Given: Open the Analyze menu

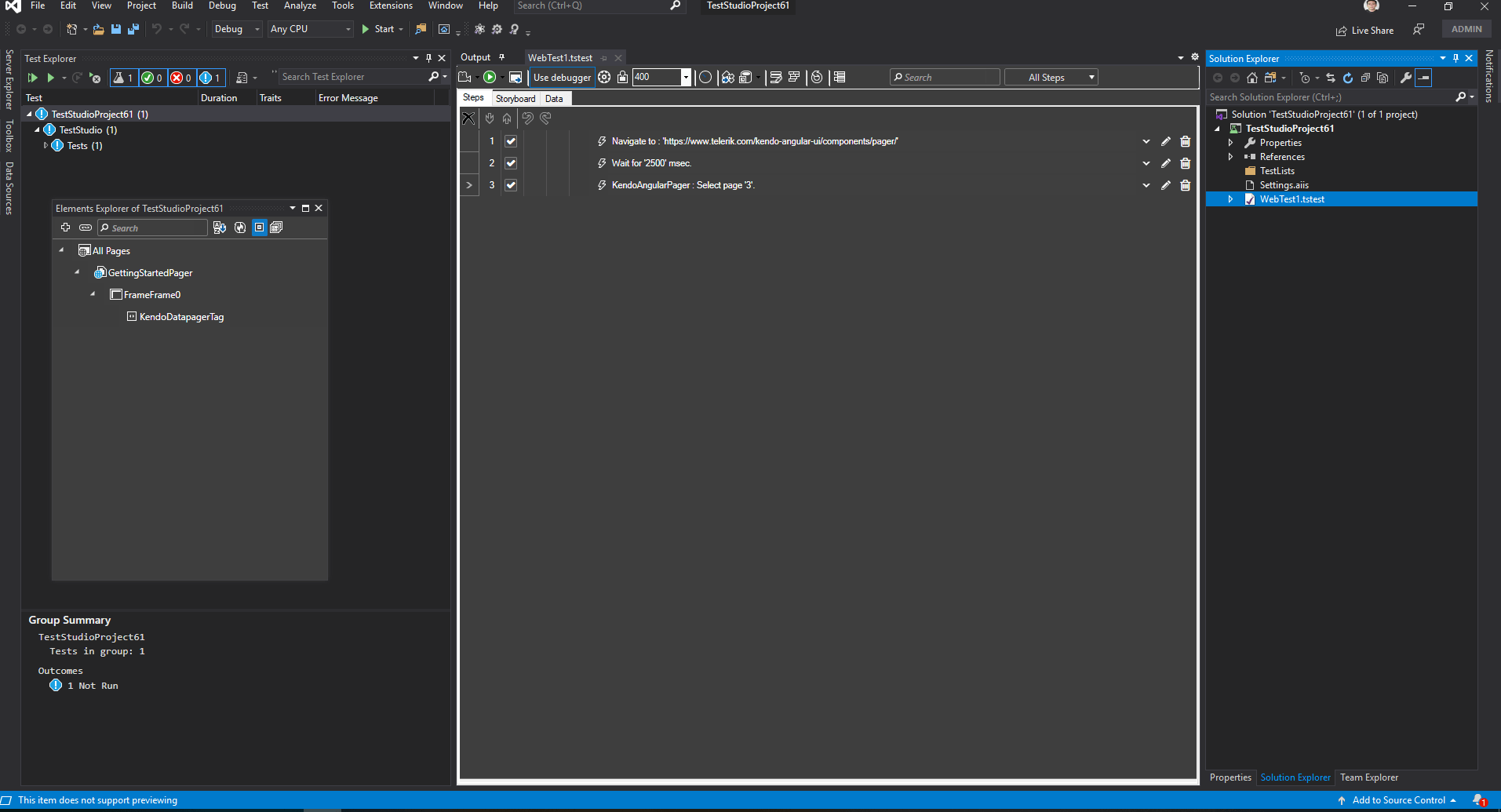Looking at the screenshot, I should click(300, 5).
